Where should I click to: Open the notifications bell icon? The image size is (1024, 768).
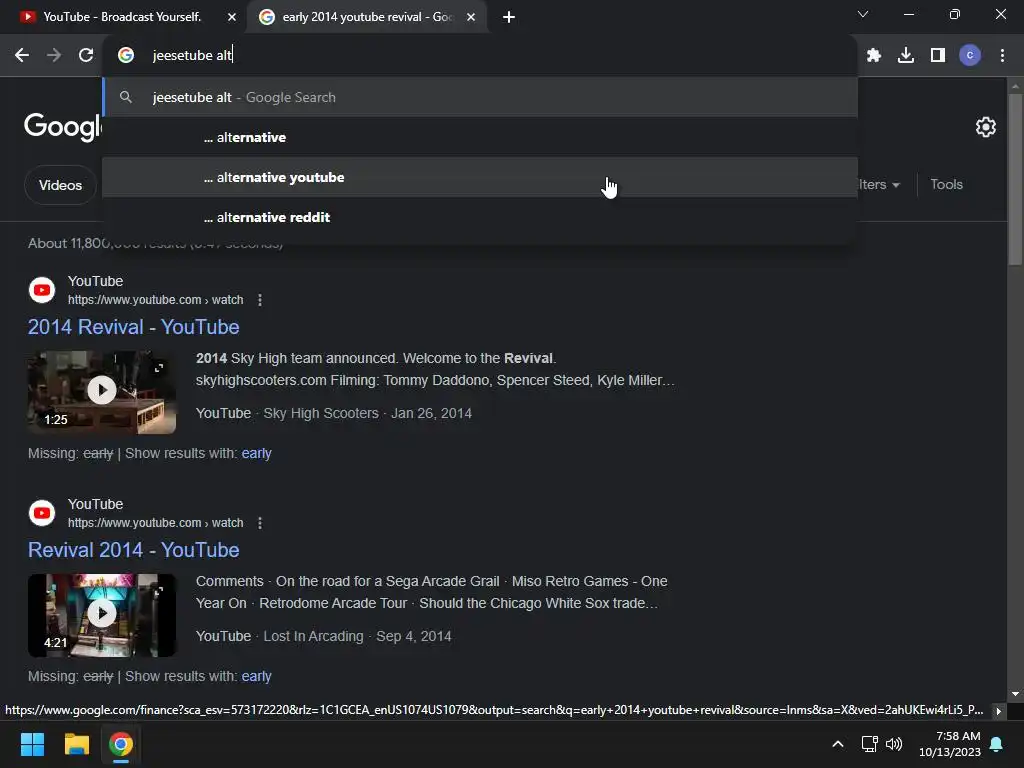point(997,744)
